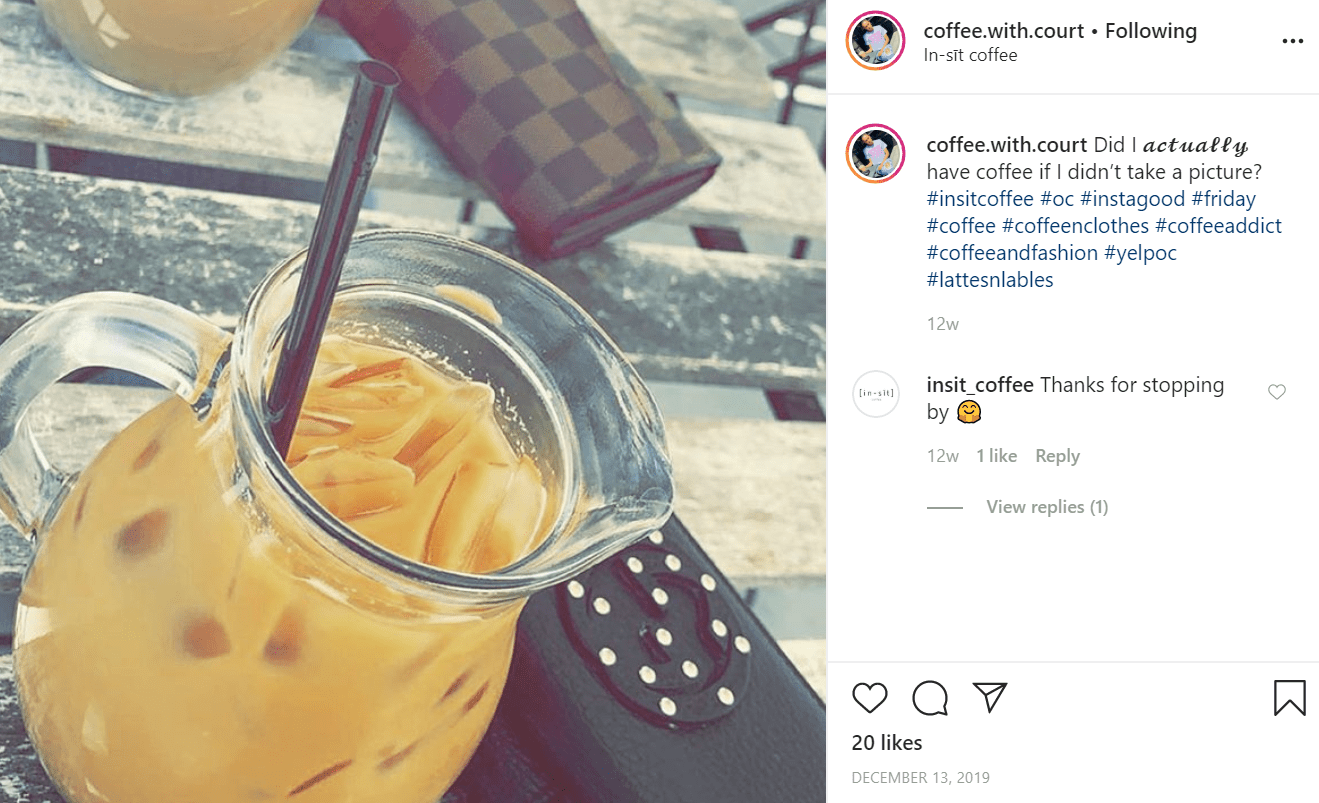The image size is (1319, 803).
Task: Like the post with heart icon
Action: (x=870, y=697)
